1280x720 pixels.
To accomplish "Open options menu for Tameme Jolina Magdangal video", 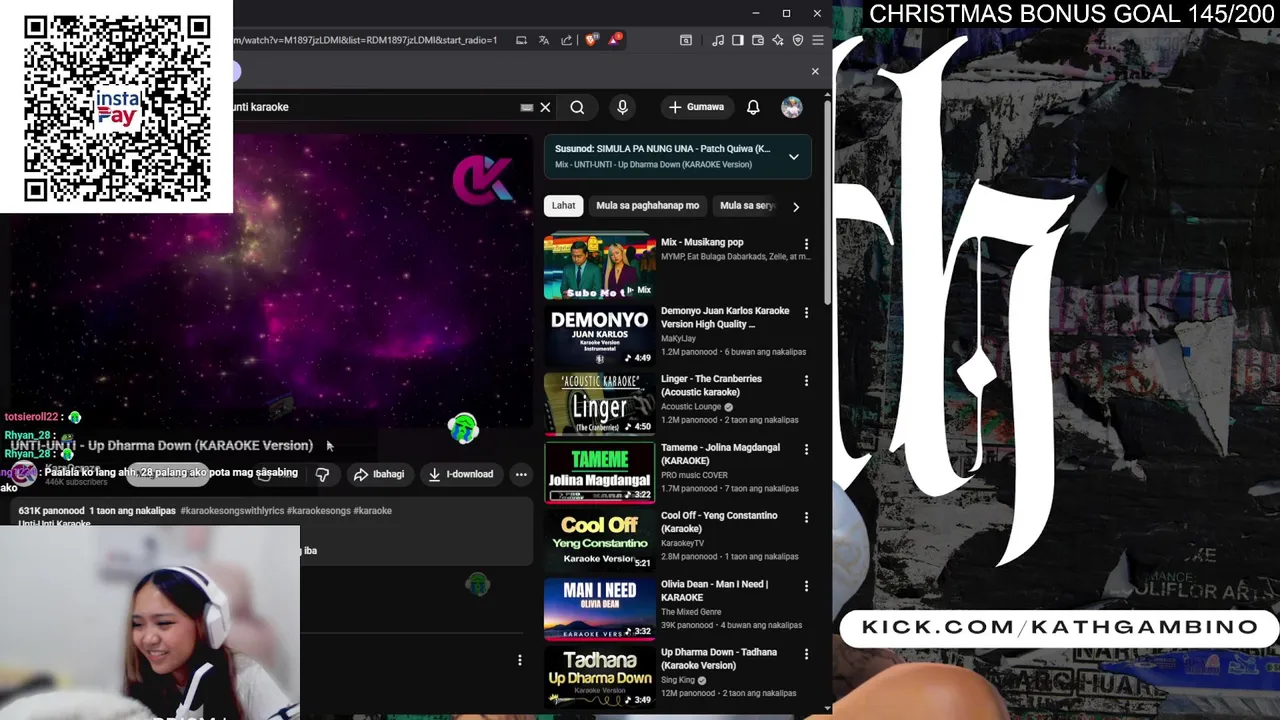I will click(806, 449).
